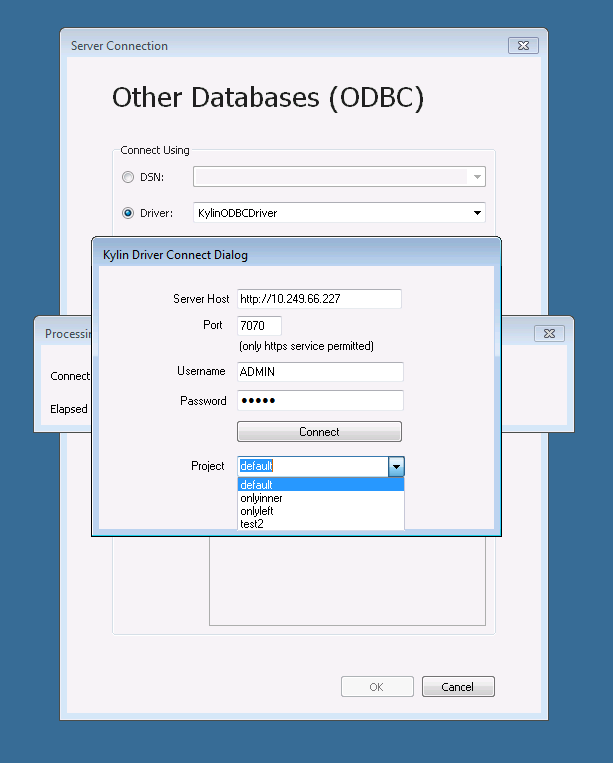Choose 'default' in the Project list

[320, 485]
